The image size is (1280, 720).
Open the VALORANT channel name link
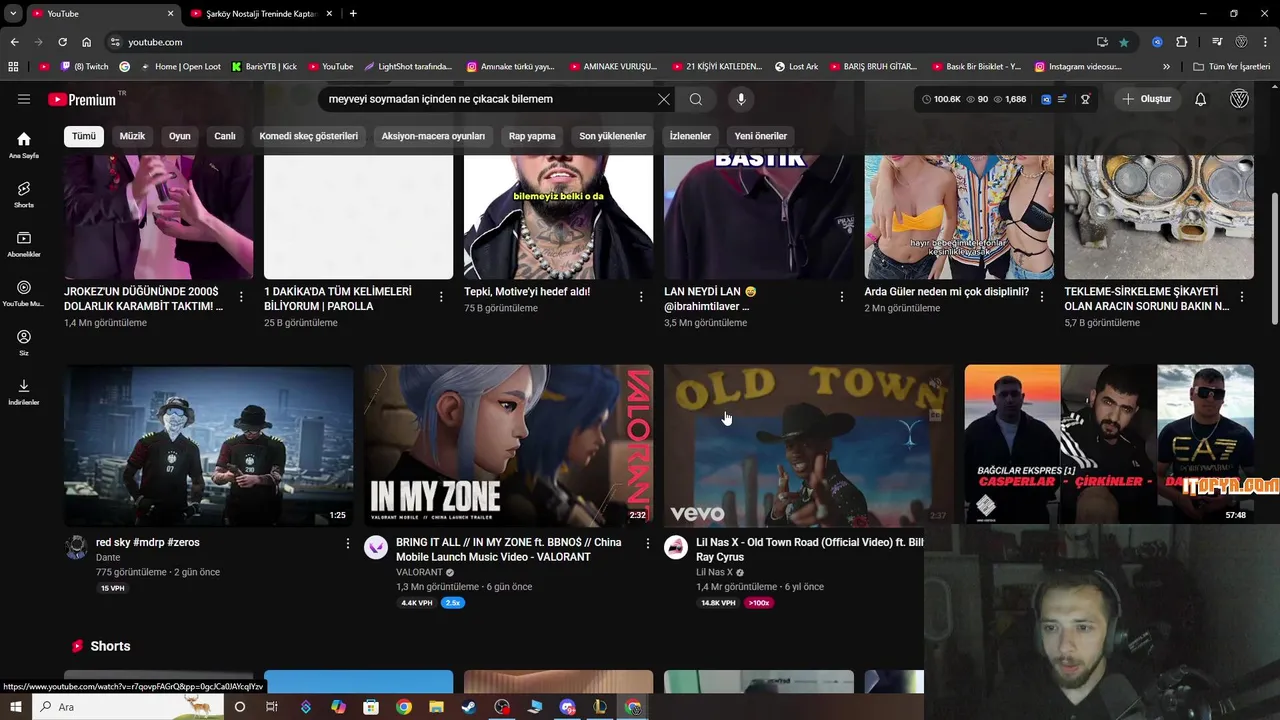point(419,572)
